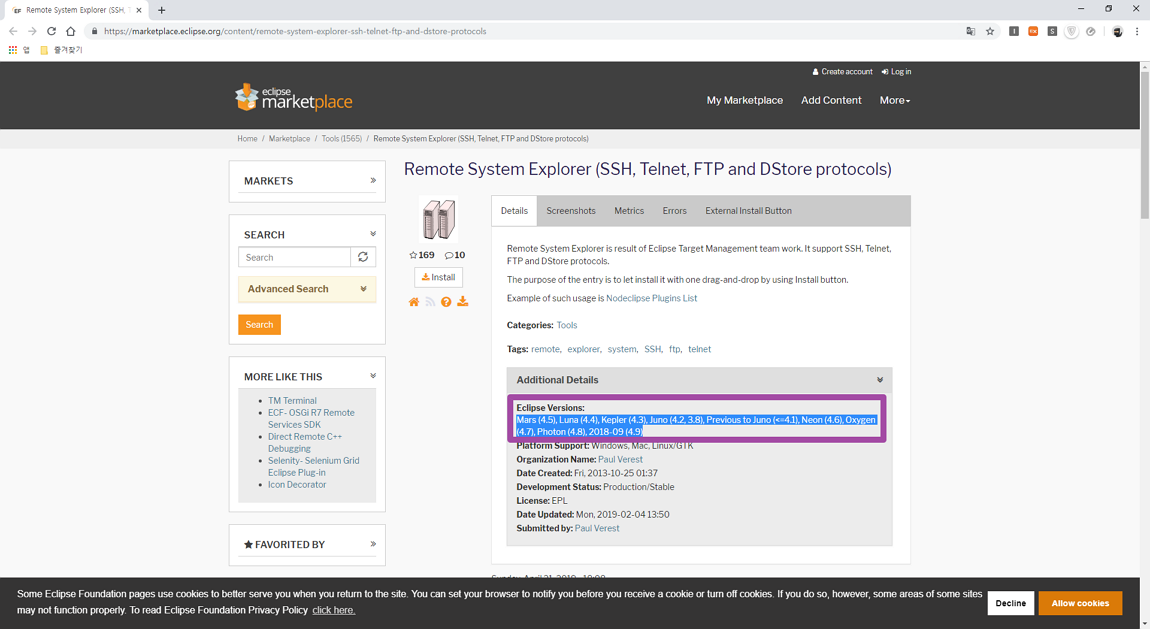This screenshot has height=629, width=1150.
Task: Click the translate page icon in address bar
Action: pos(970,32)
